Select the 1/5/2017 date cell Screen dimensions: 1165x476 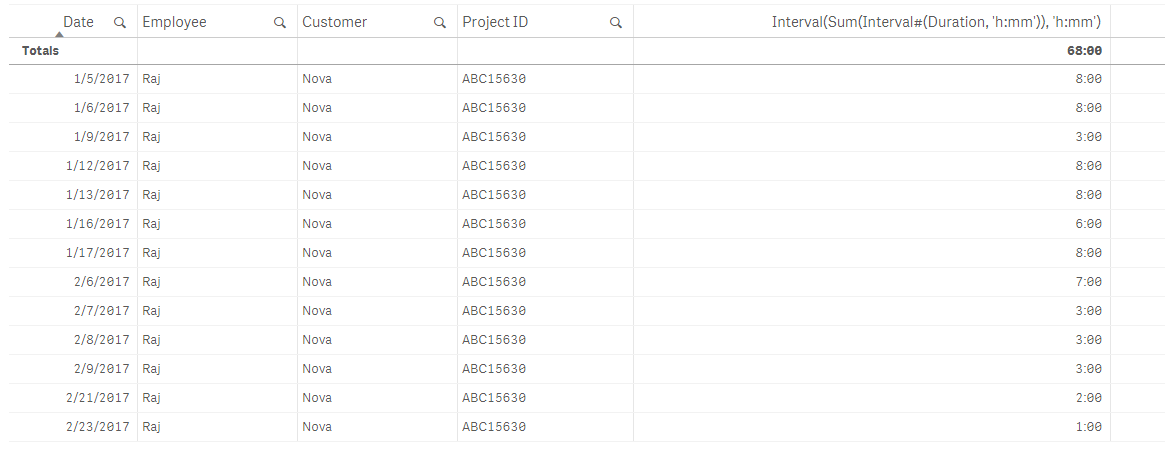pyautogui.click(x=102, y=79)
